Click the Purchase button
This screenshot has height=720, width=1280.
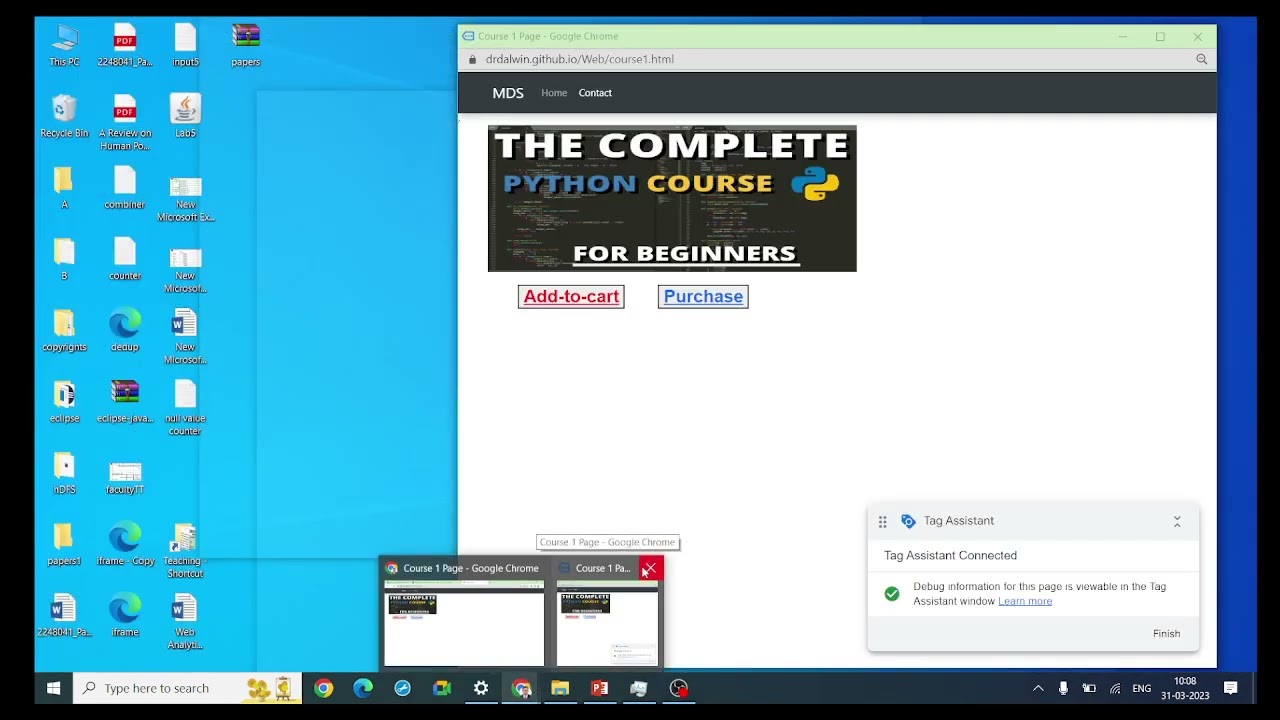click(703, 296)
